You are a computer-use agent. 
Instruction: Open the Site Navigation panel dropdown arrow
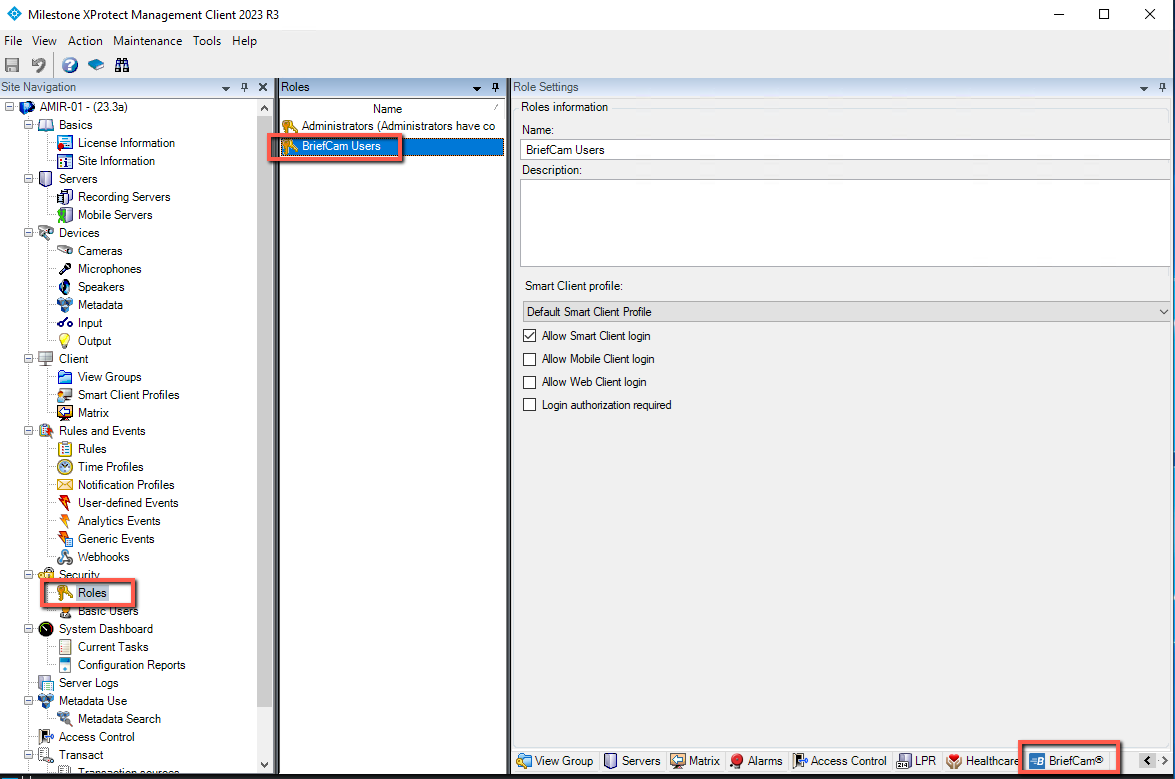tap(226, 88)
